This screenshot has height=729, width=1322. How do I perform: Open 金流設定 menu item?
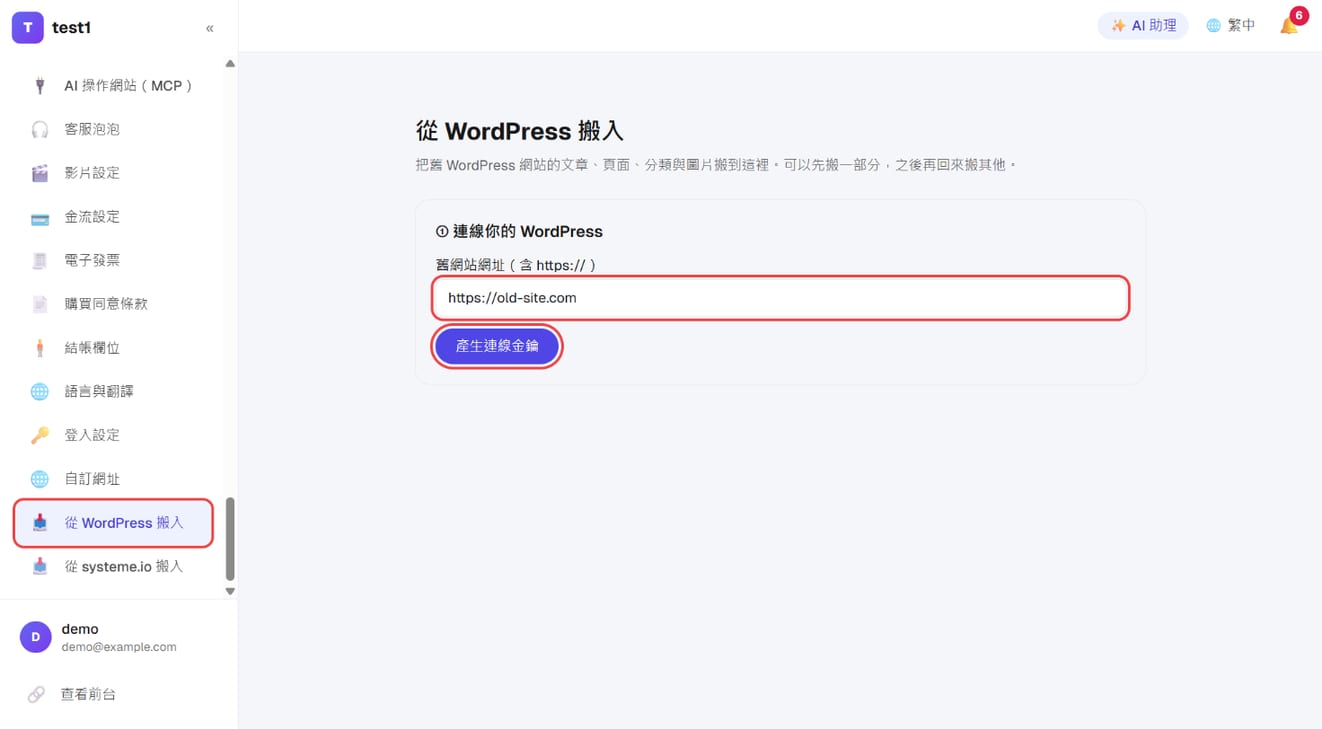[113, 217]
